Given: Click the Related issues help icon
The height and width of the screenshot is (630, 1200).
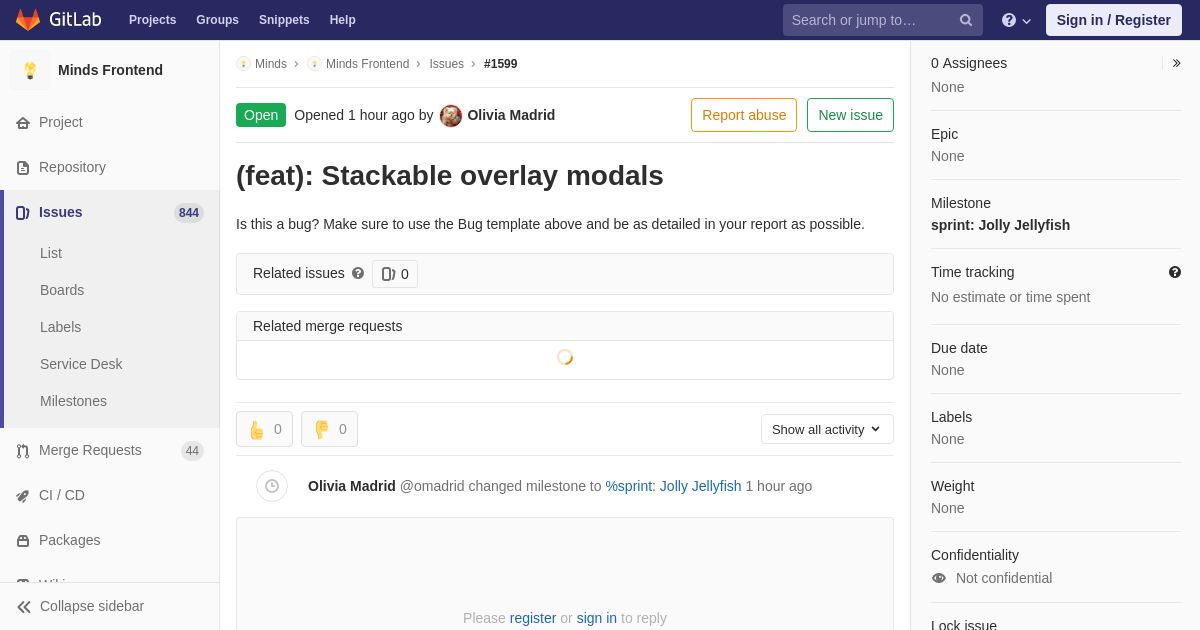Looking at the screenshot, I should [x=358, y=273].
